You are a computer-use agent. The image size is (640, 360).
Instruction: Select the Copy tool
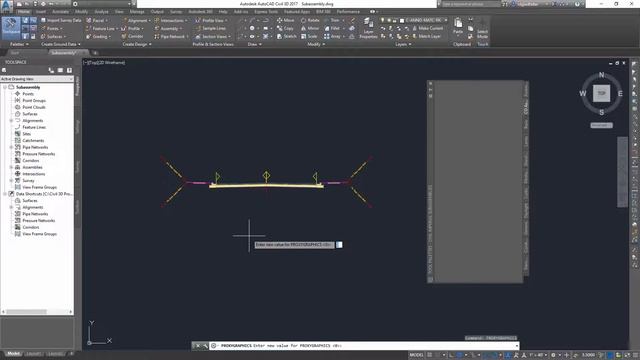(x=285, y=28)
